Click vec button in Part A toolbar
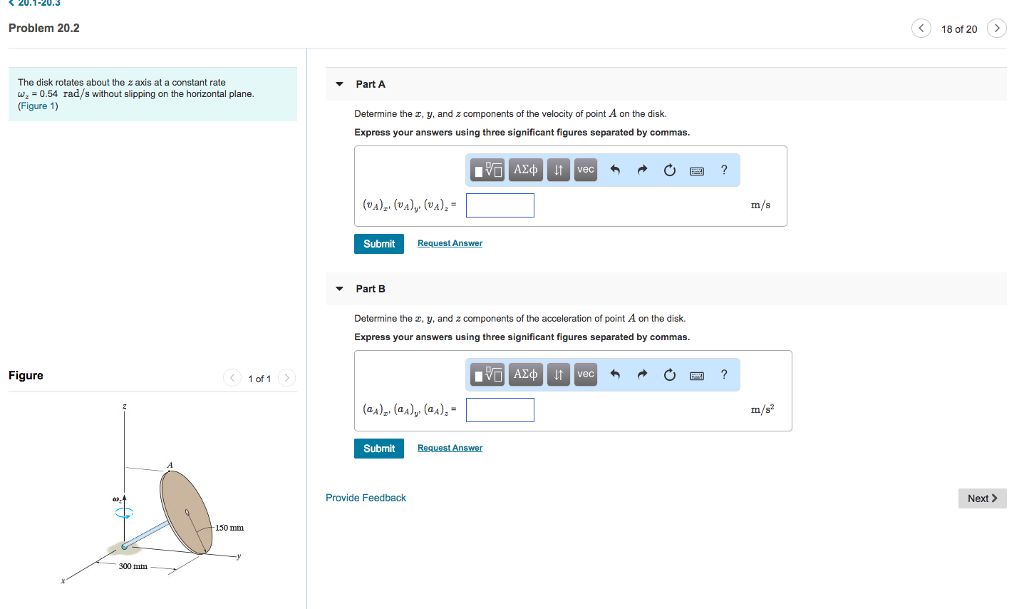This screenshot has height=609, width=1024. coord(586,170)
